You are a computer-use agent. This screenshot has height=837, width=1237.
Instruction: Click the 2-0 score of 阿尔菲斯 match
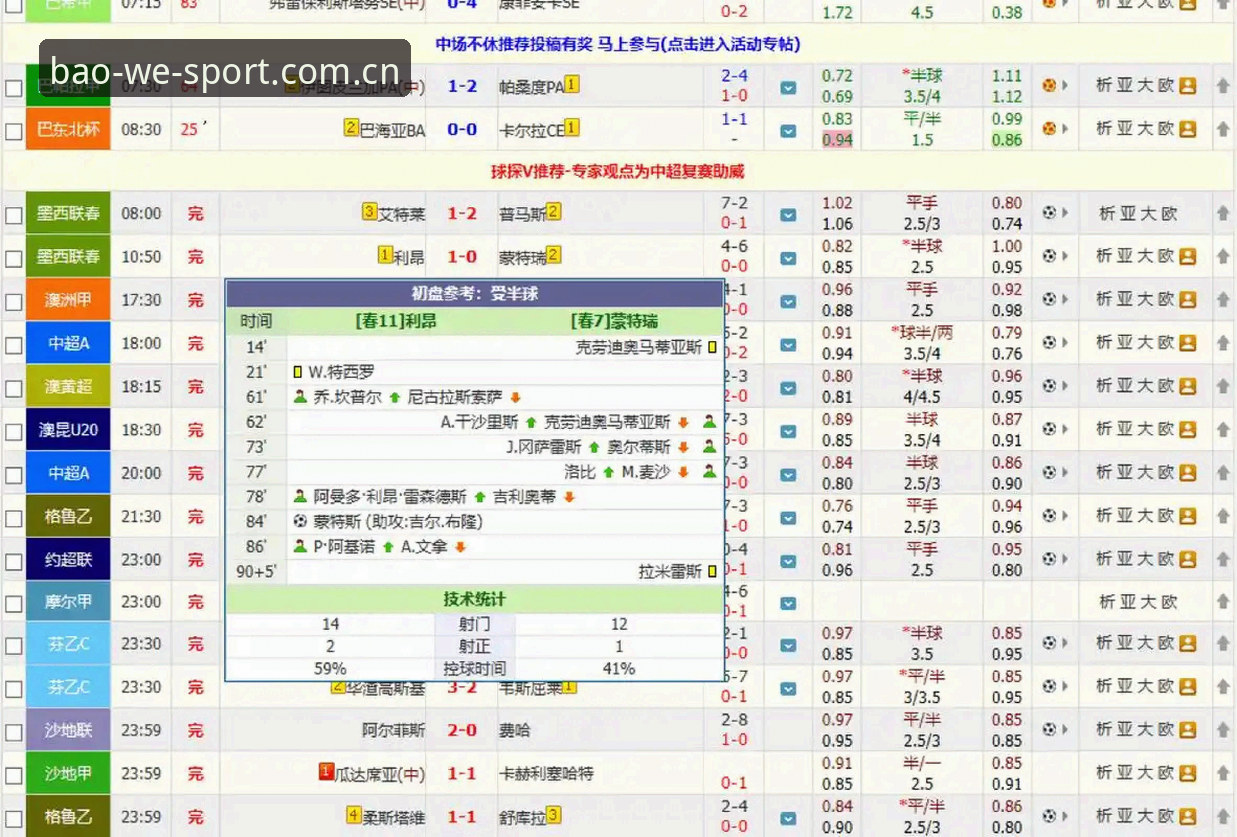462,731
